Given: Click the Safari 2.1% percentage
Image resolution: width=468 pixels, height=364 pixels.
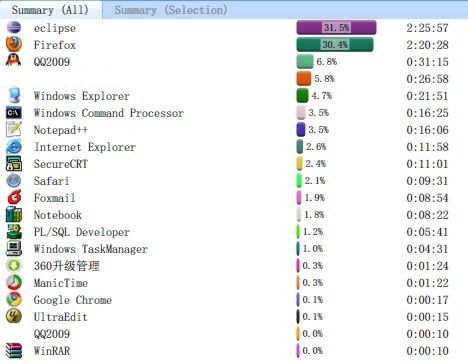Looking at the screenshot, I should click(315, 181).
